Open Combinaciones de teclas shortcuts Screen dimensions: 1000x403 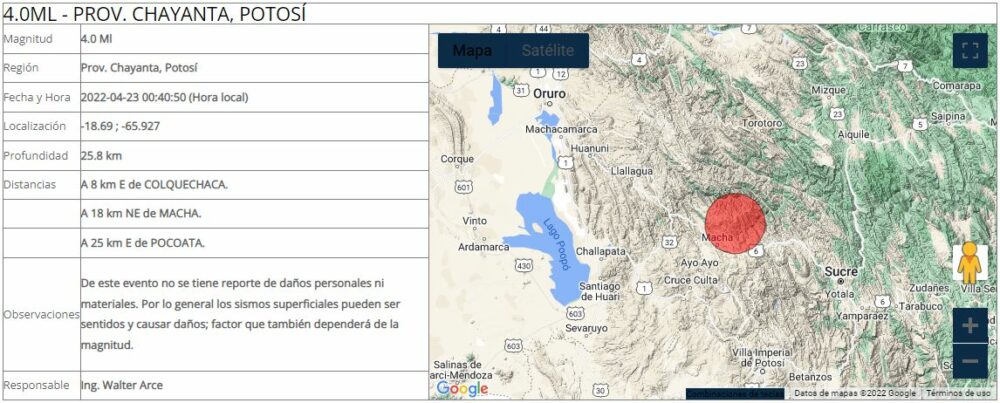coord(734,394)
